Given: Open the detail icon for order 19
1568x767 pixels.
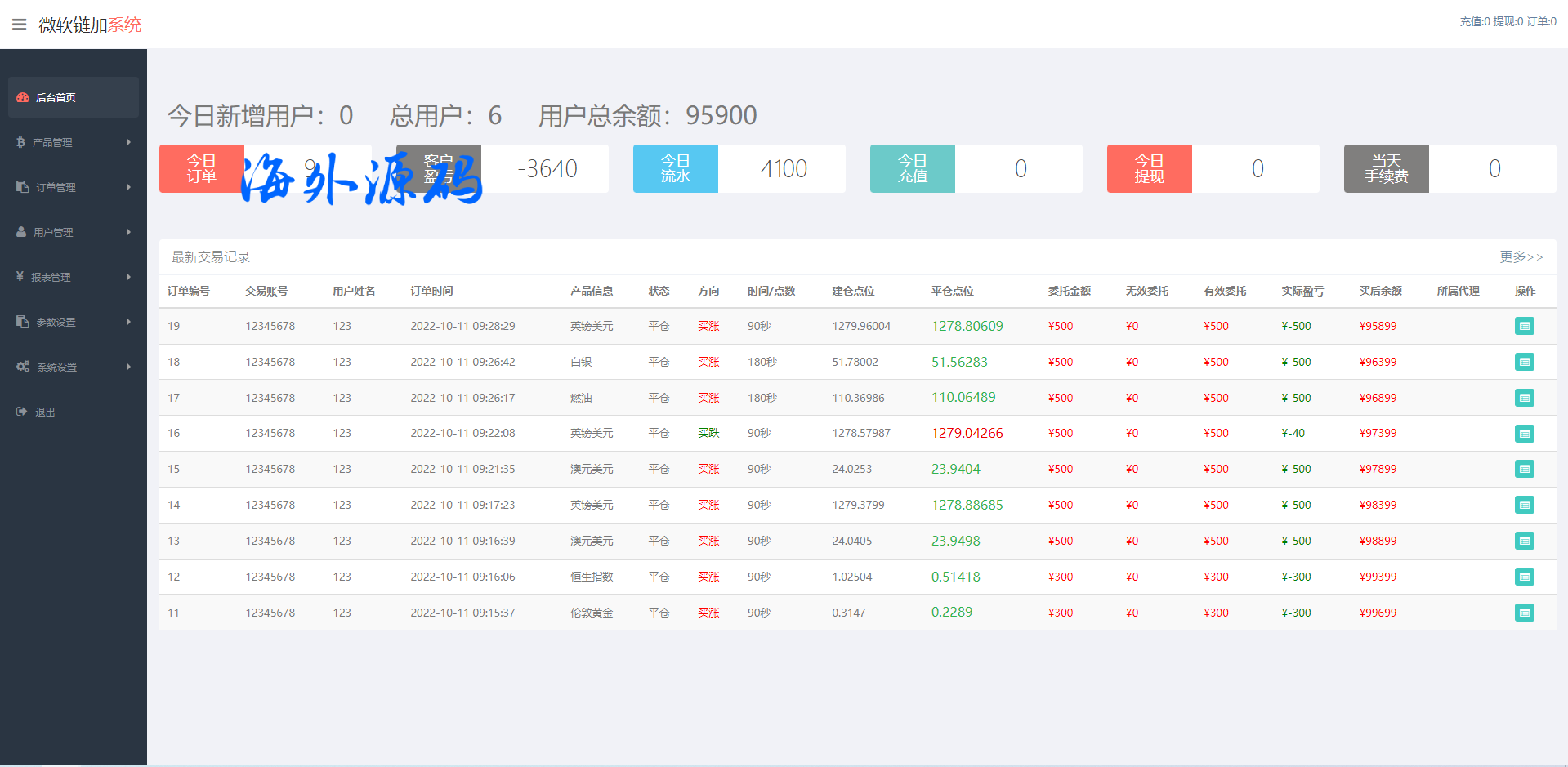Looking at the screenshot, I should (x=1524, y=326).
